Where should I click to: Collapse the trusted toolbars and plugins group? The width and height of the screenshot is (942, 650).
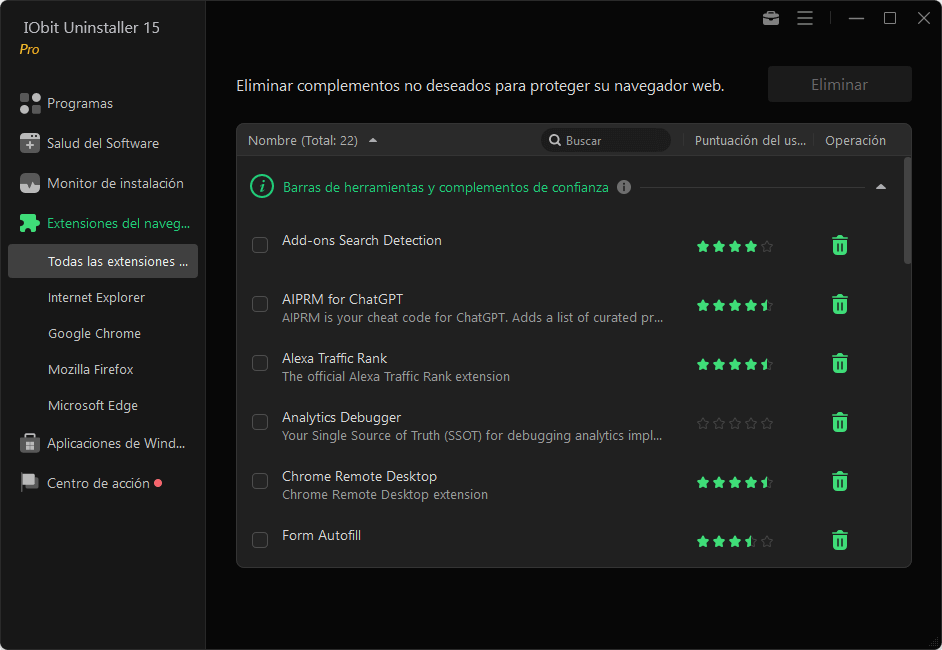[x=880, y=187]
